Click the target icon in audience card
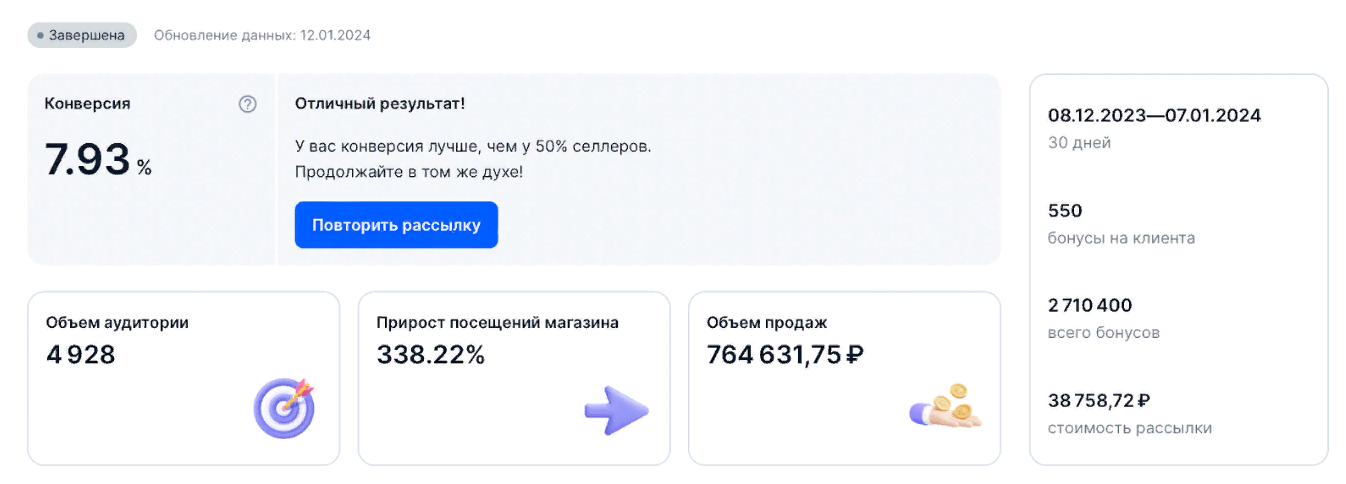1346x484 pixels. (284, 408)
